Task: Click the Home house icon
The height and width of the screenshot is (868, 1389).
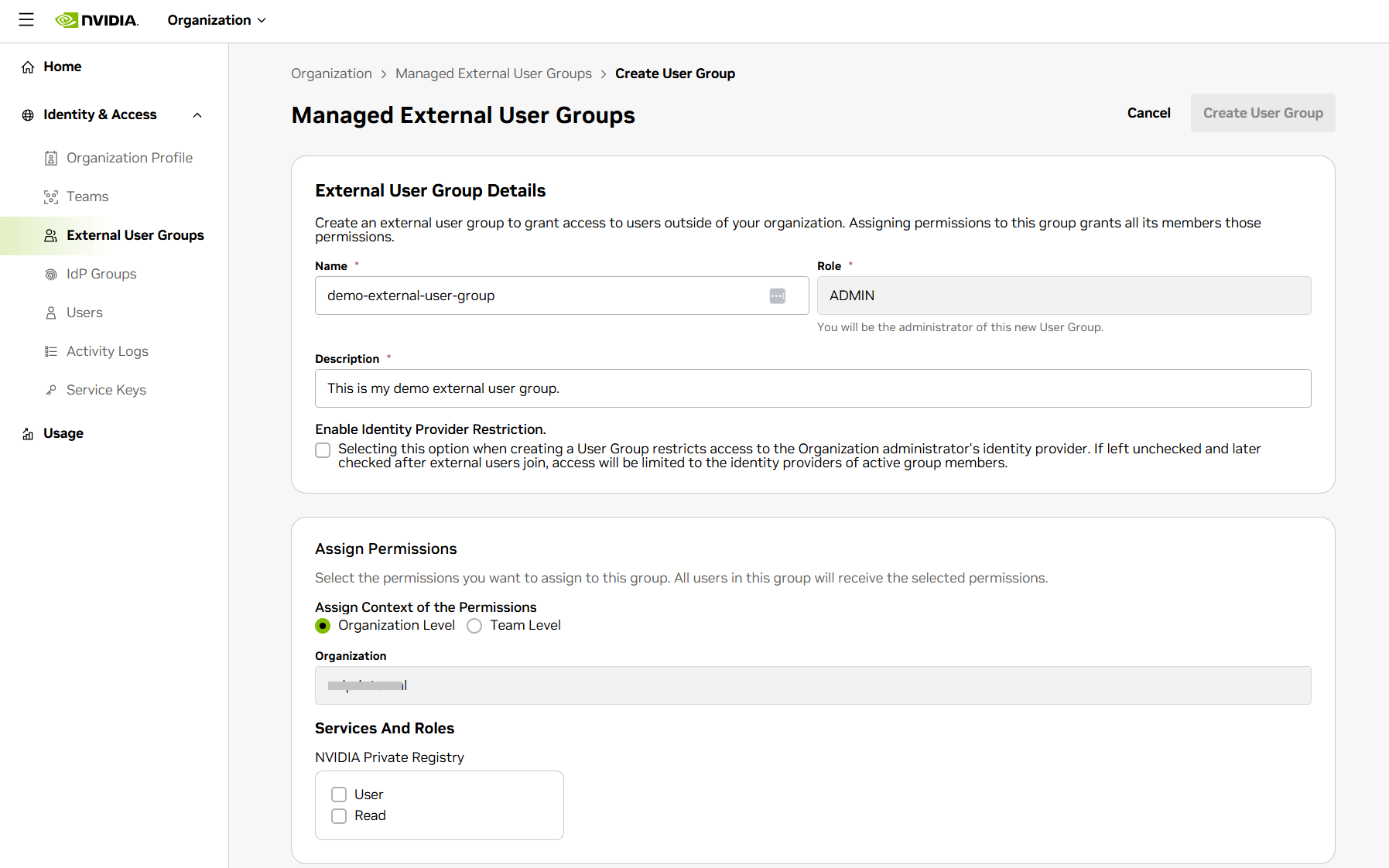Action: click(28, 67)
